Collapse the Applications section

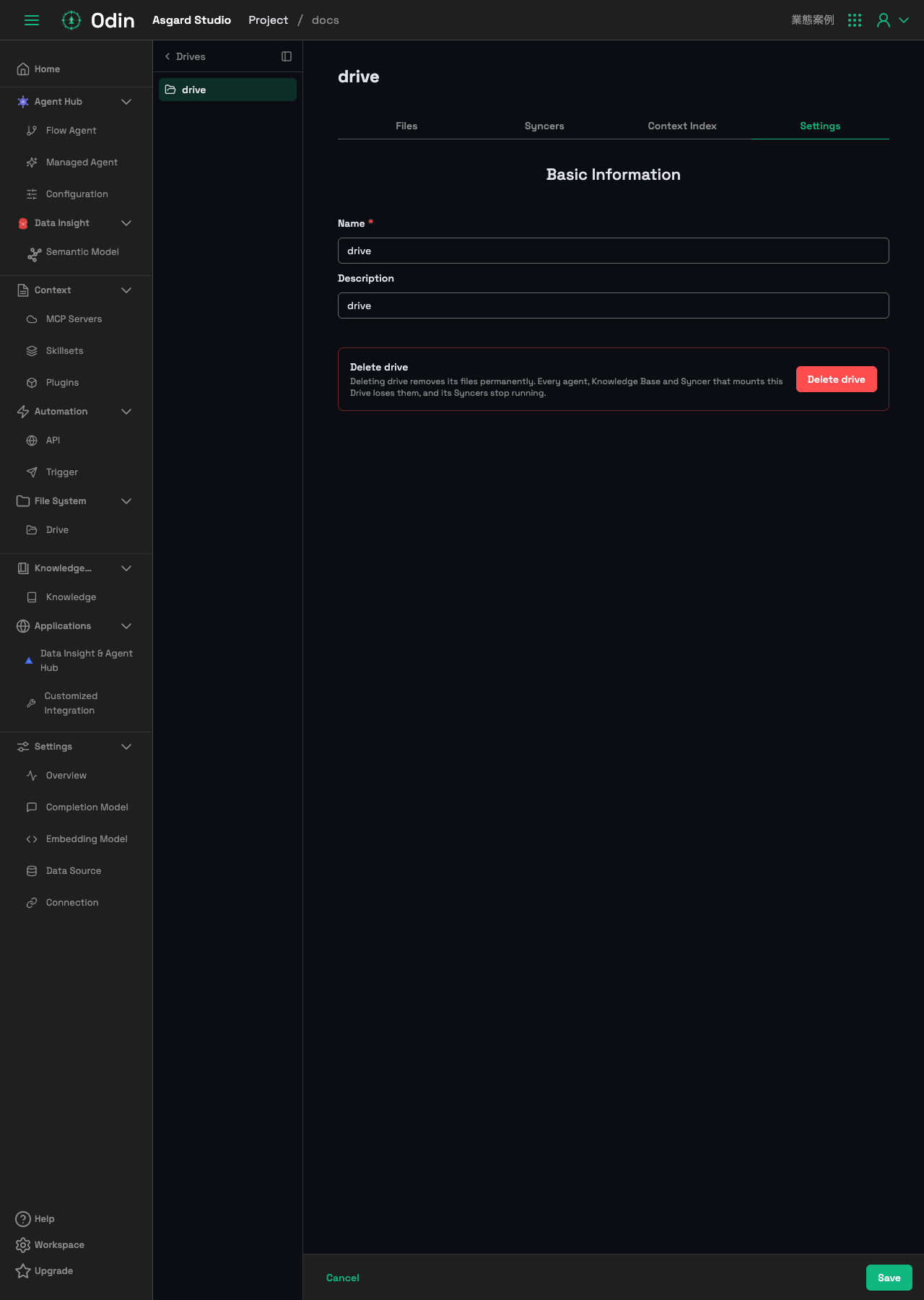pyautogui.click(x=126, y=626)
